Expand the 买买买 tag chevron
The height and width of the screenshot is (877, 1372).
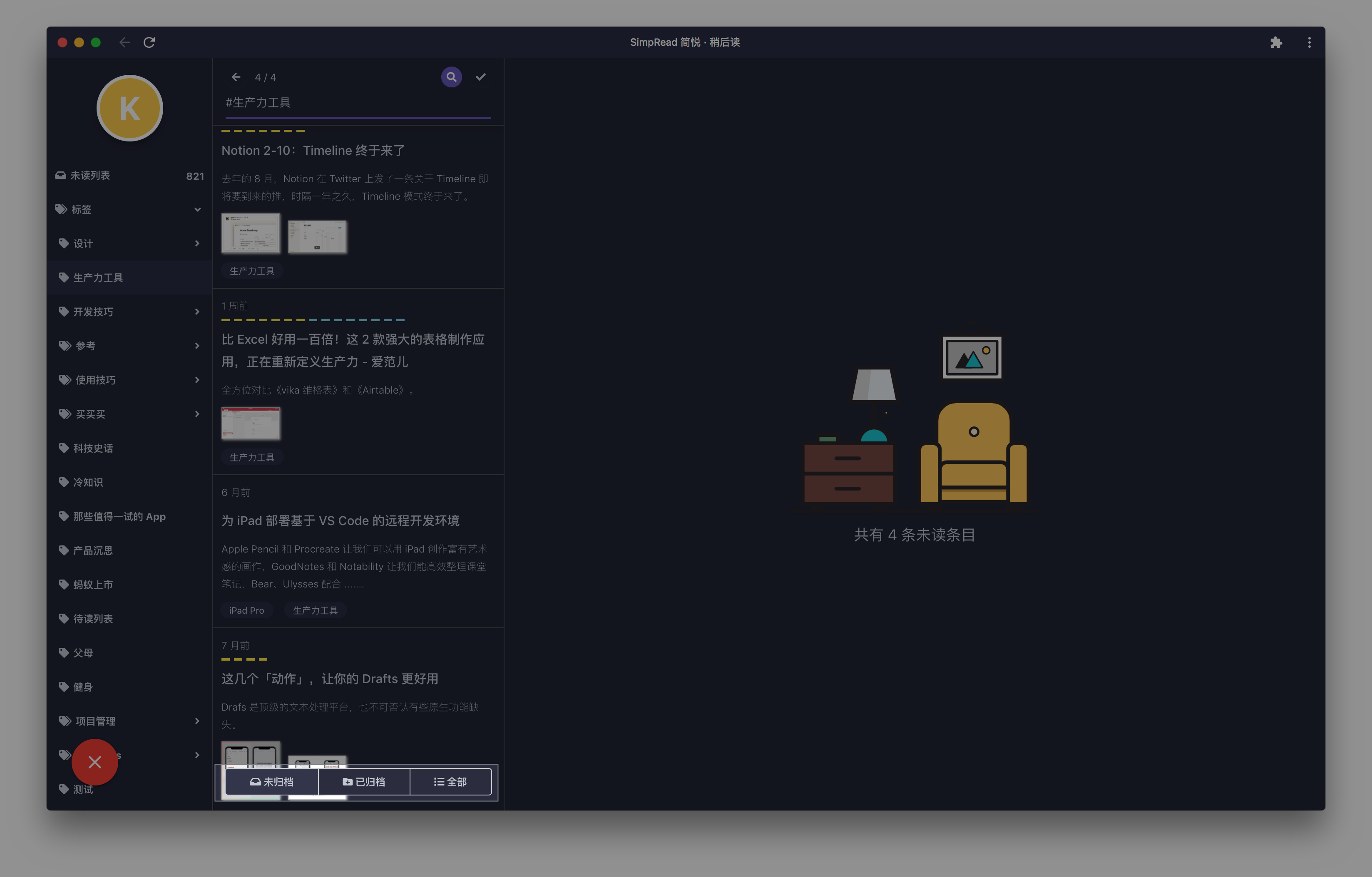[x=197, y=414]
